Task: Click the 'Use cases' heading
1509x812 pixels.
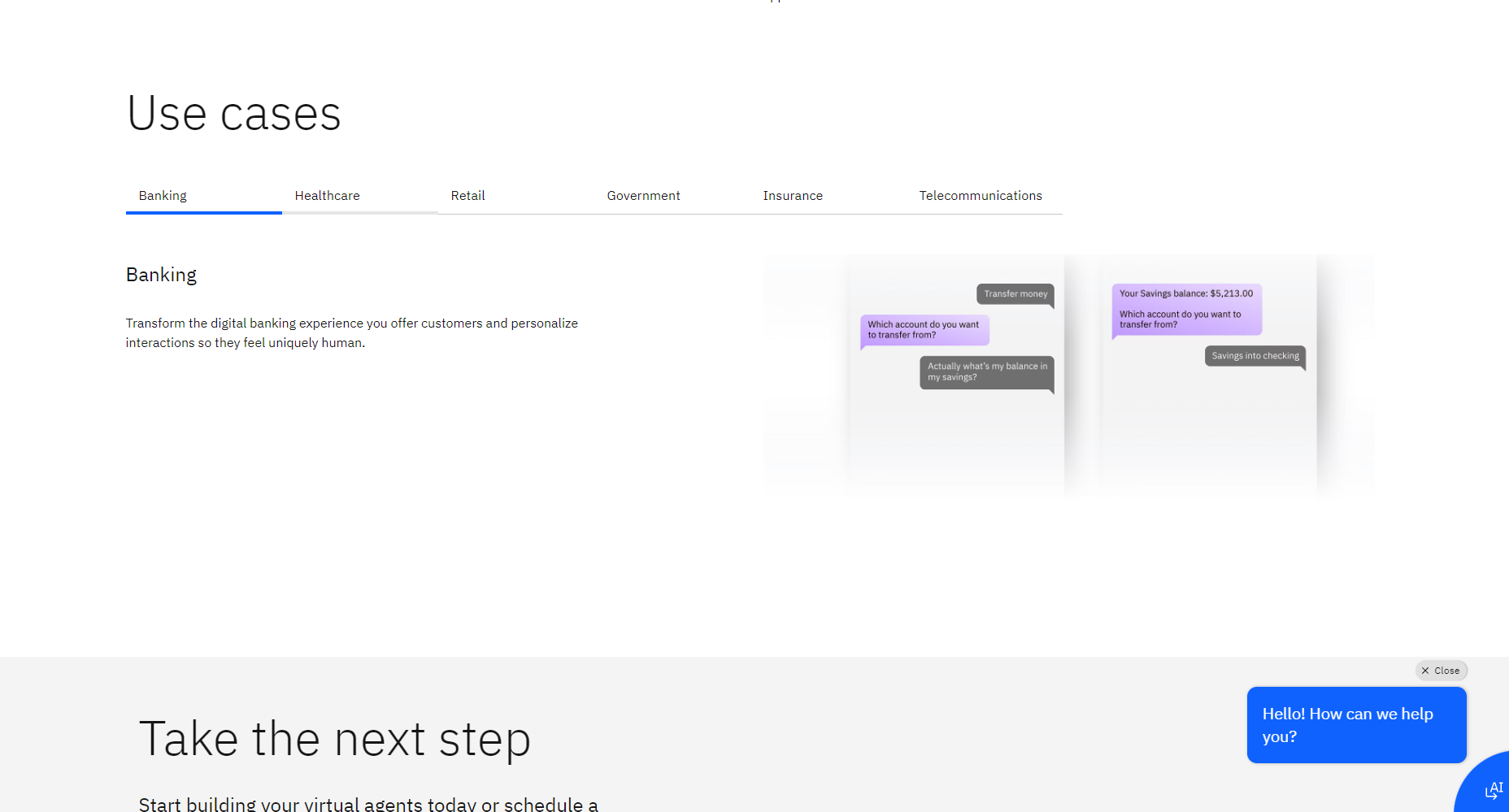Action: tap(234, 113)
